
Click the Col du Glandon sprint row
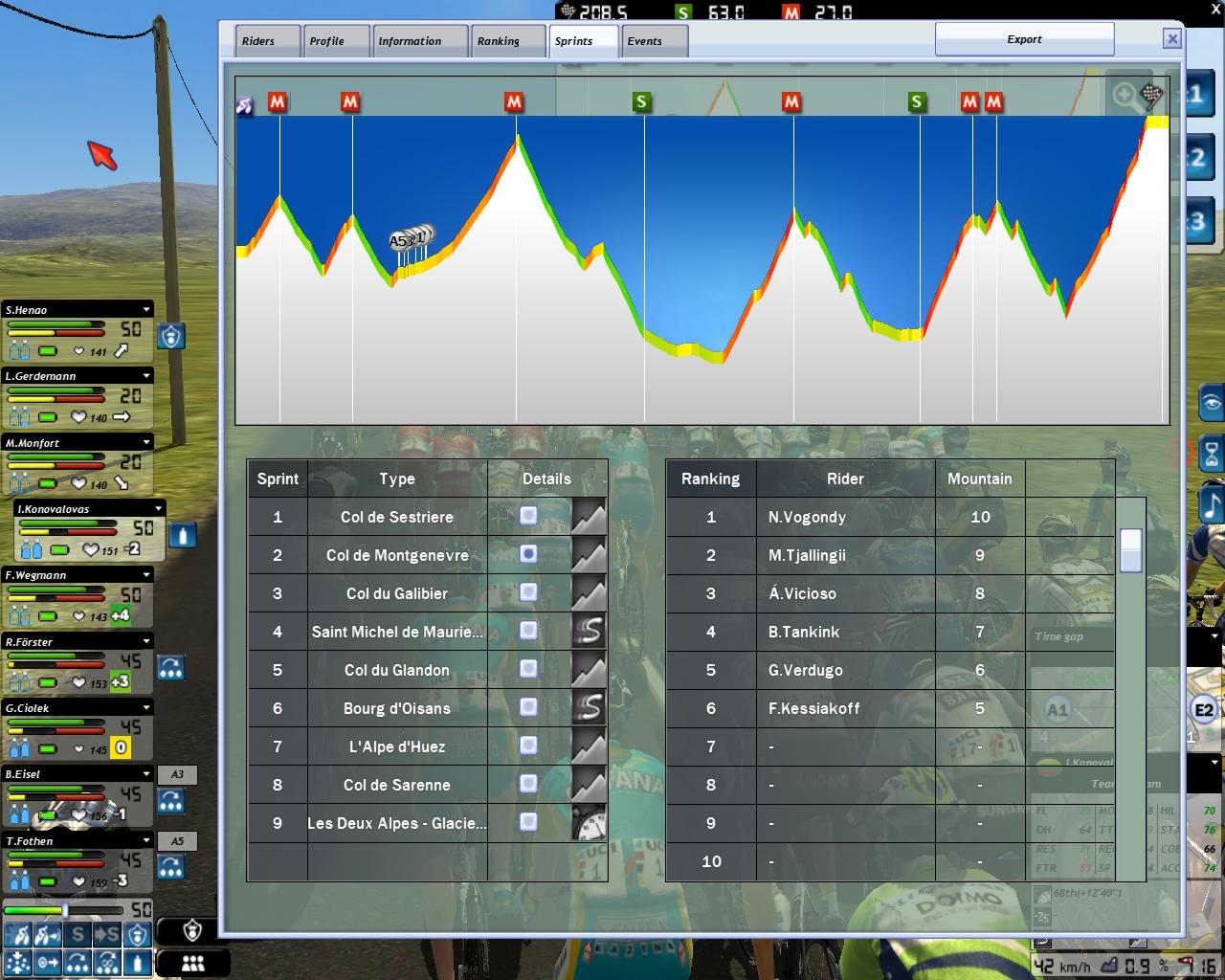[x=396, y=670]
